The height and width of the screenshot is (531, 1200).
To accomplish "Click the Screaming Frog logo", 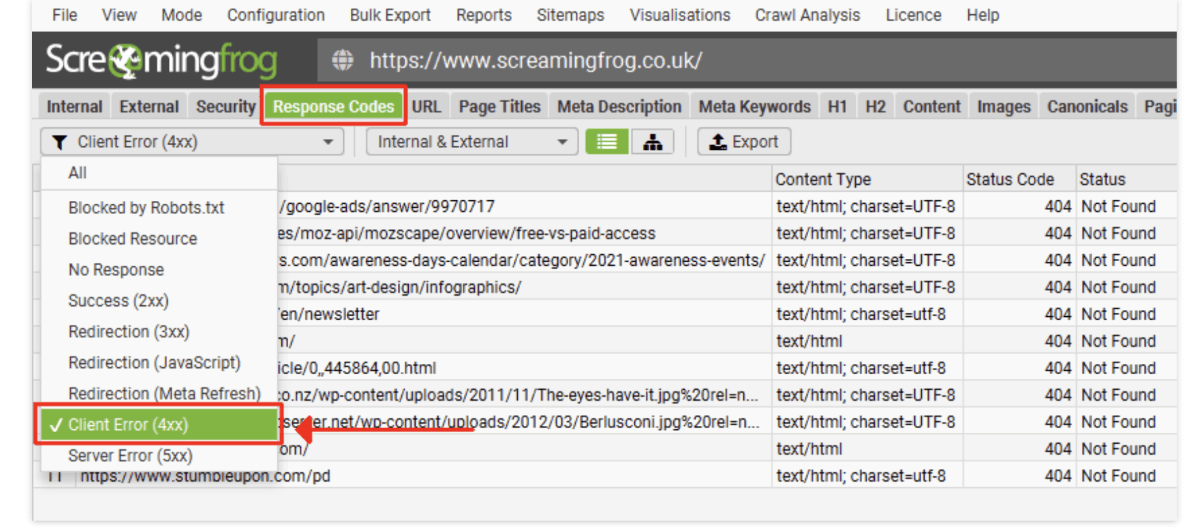I will [x=161, y=61].
